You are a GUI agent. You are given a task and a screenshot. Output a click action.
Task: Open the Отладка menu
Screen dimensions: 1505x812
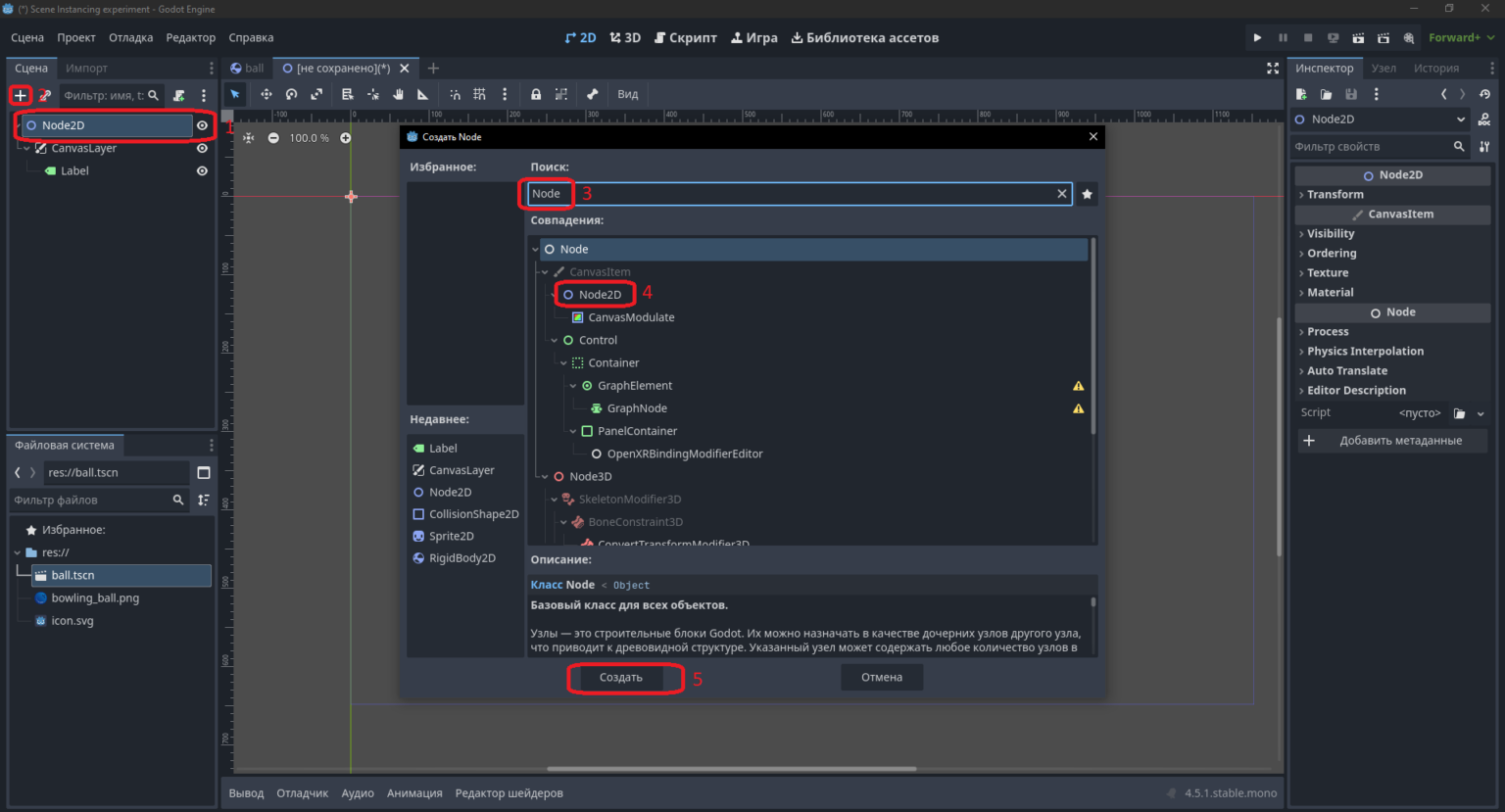tap(130, 37)
